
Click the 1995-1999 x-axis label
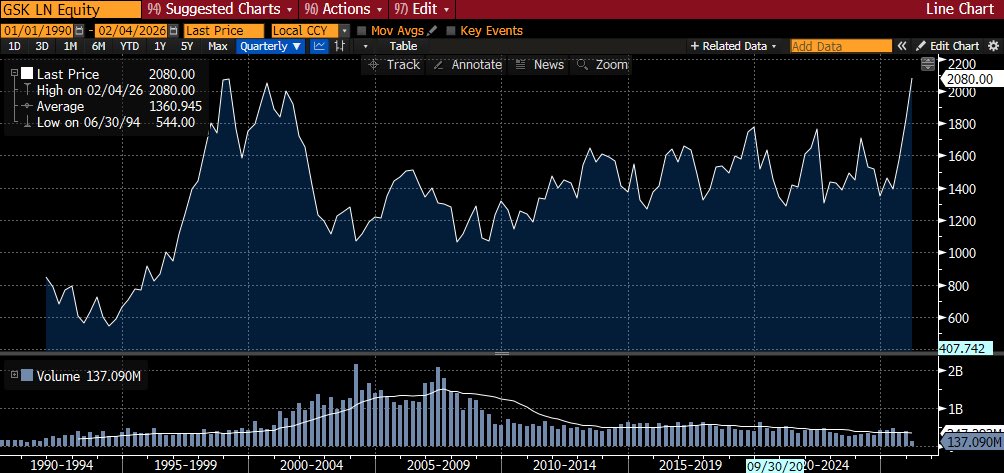184,465
